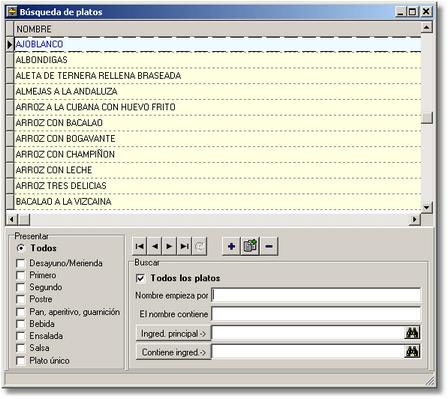Select ALMEJAS A LA ANDALUZA row
This screenshot has height=399, width=448.
pyautogui.click(x=217, y=91)
